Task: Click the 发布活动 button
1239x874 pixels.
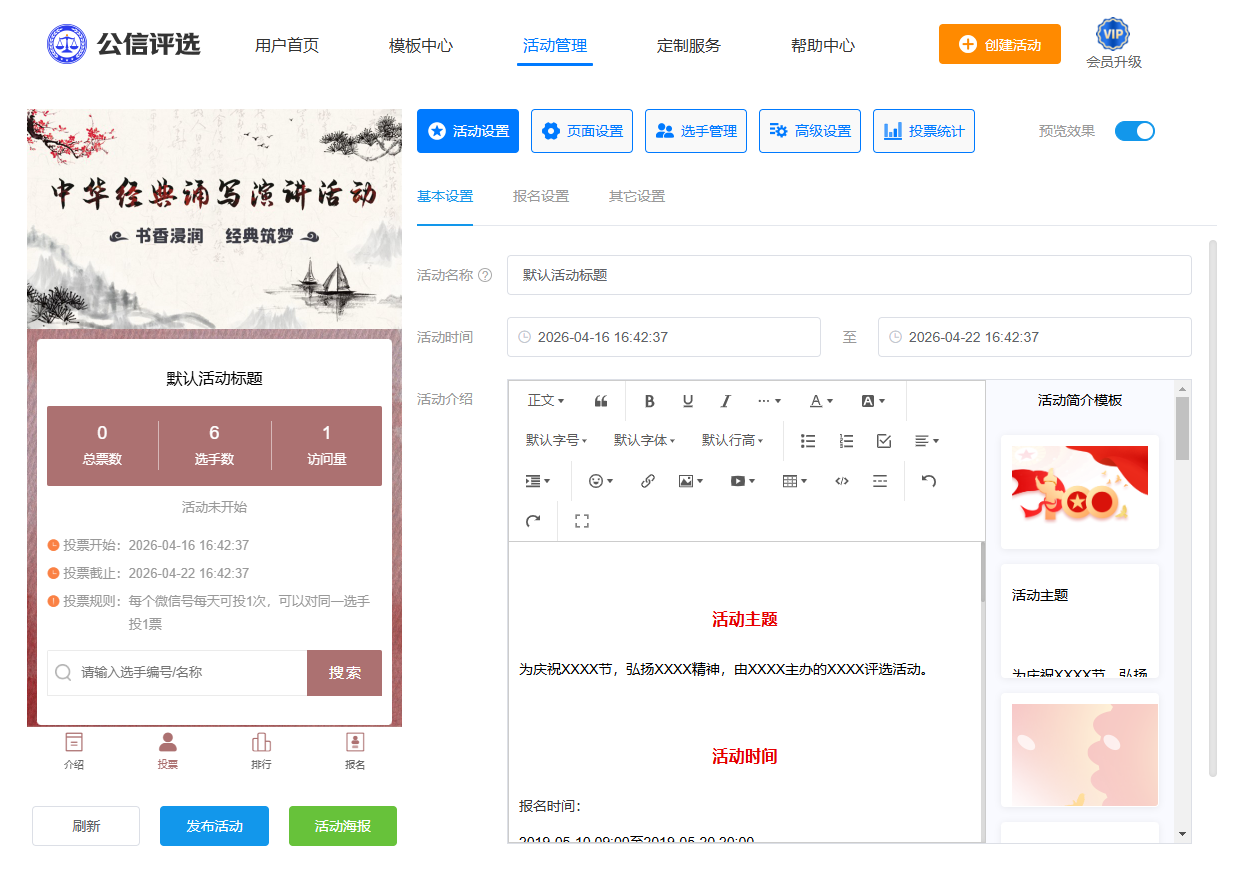Action: pos(214,826)
